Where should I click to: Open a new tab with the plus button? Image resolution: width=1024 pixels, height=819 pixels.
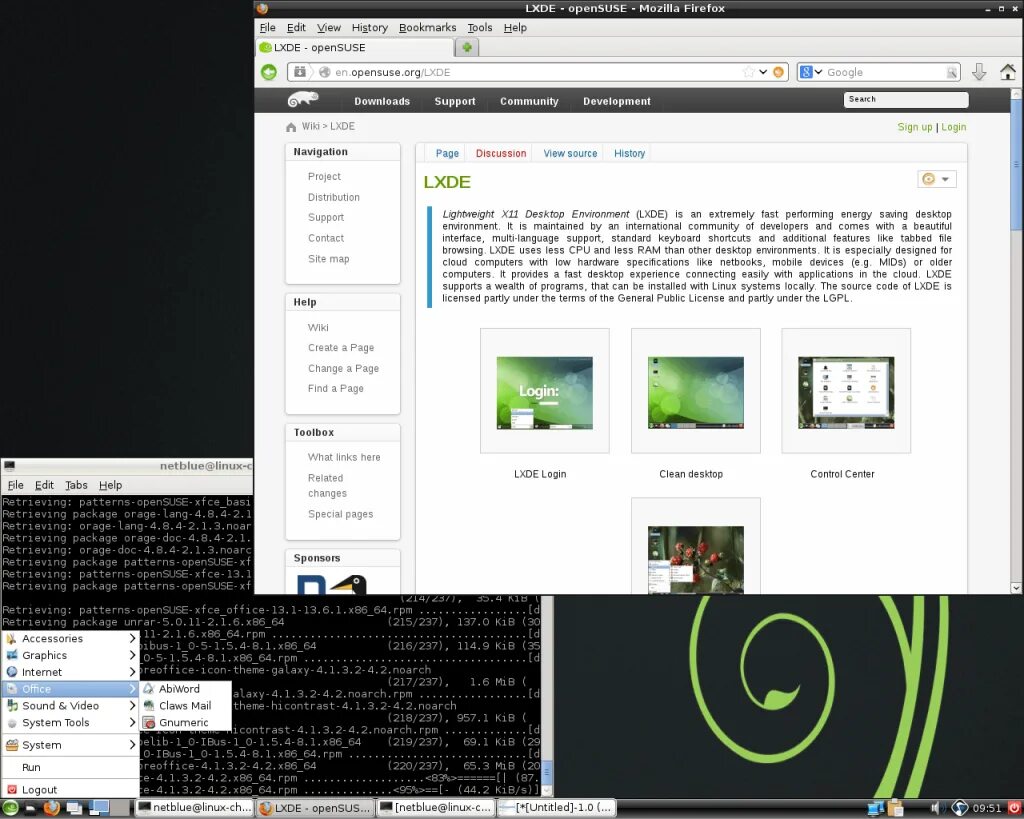pos(467,47)
